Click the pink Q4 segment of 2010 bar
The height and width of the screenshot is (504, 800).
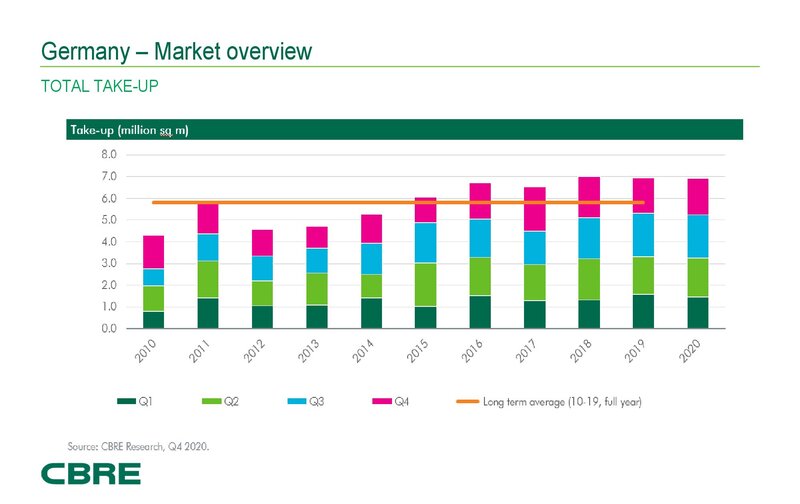153,252
